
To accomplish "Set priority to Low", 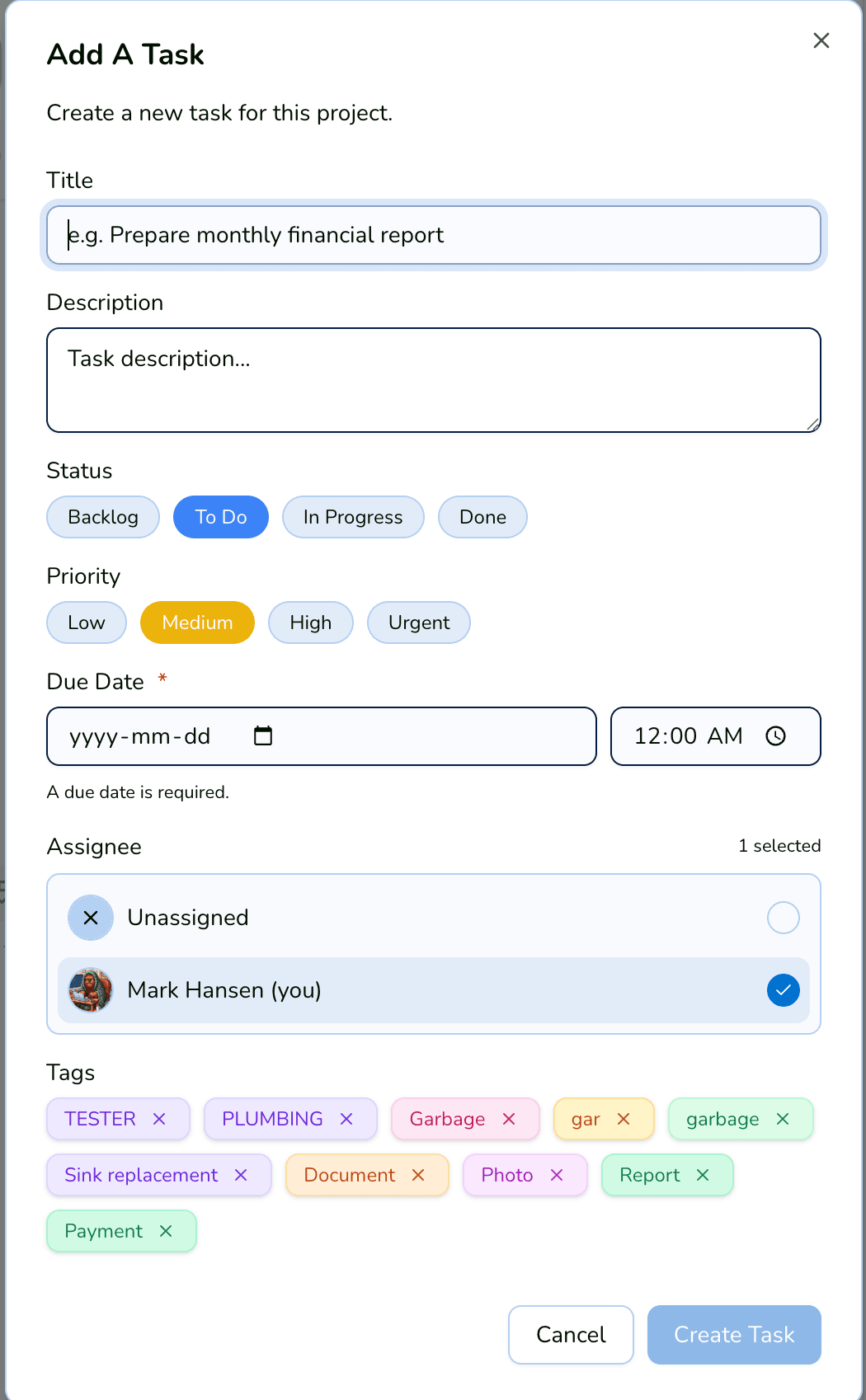I will pyautogui.click(x=87, y=622).
